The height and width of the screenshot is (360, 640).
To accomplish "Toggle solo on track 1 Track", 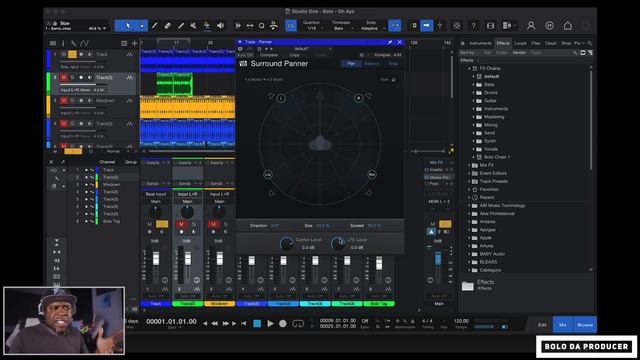I will (72, 54).
